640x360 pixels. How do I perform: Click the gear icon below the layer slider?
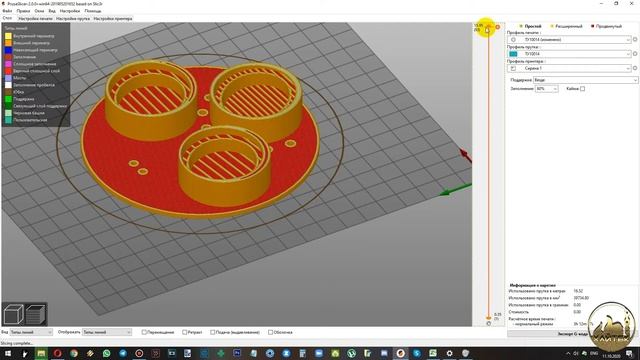[489, 323]
